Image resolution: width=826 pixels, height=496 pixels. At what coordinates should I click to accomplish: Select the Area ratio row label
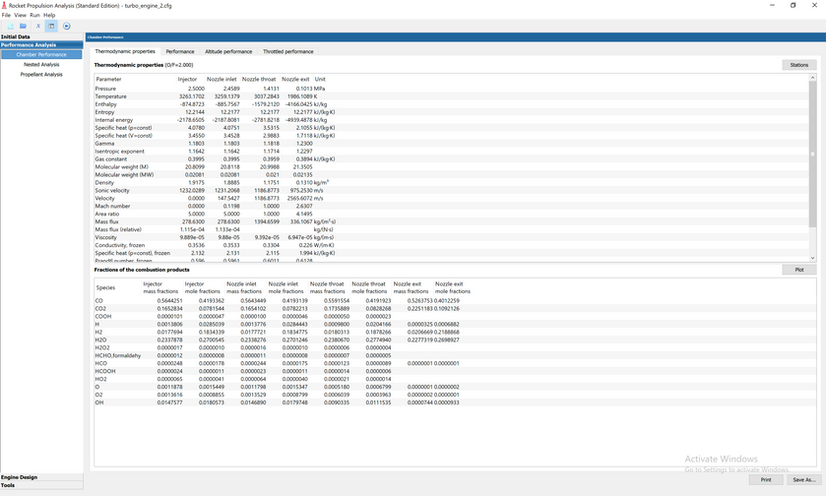[x=107, y=214]
